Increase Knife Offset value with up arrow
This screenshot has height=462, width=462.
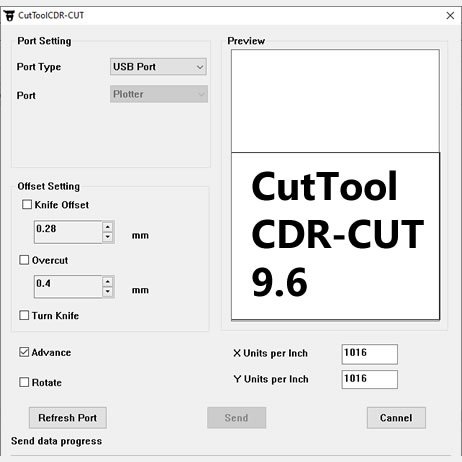(x=107, y=227)
